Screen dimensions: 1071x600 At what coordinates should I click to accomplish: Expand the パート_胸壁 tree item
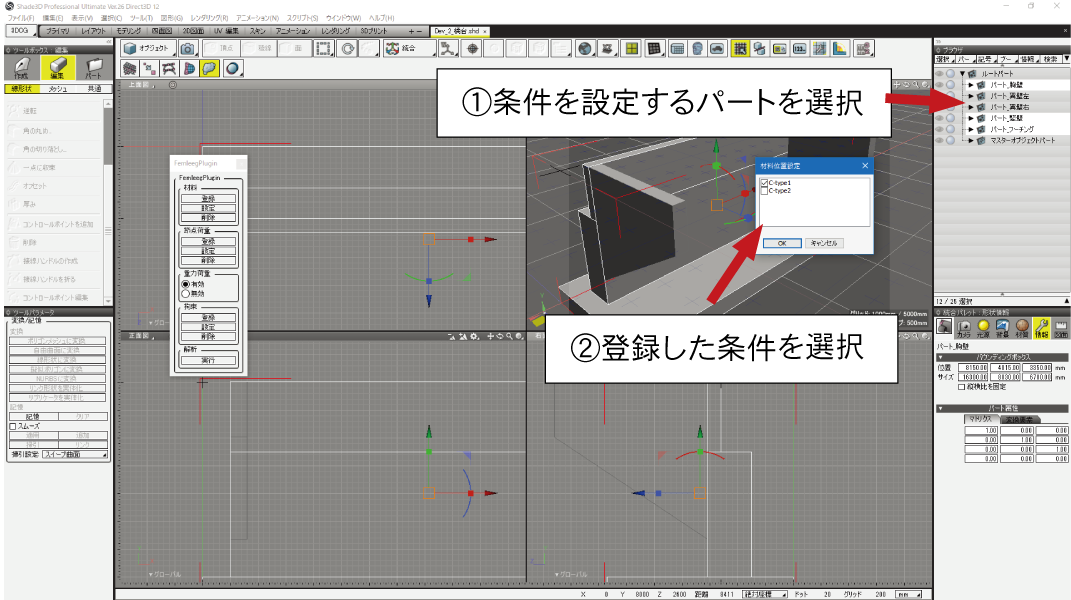coord(970,85)
